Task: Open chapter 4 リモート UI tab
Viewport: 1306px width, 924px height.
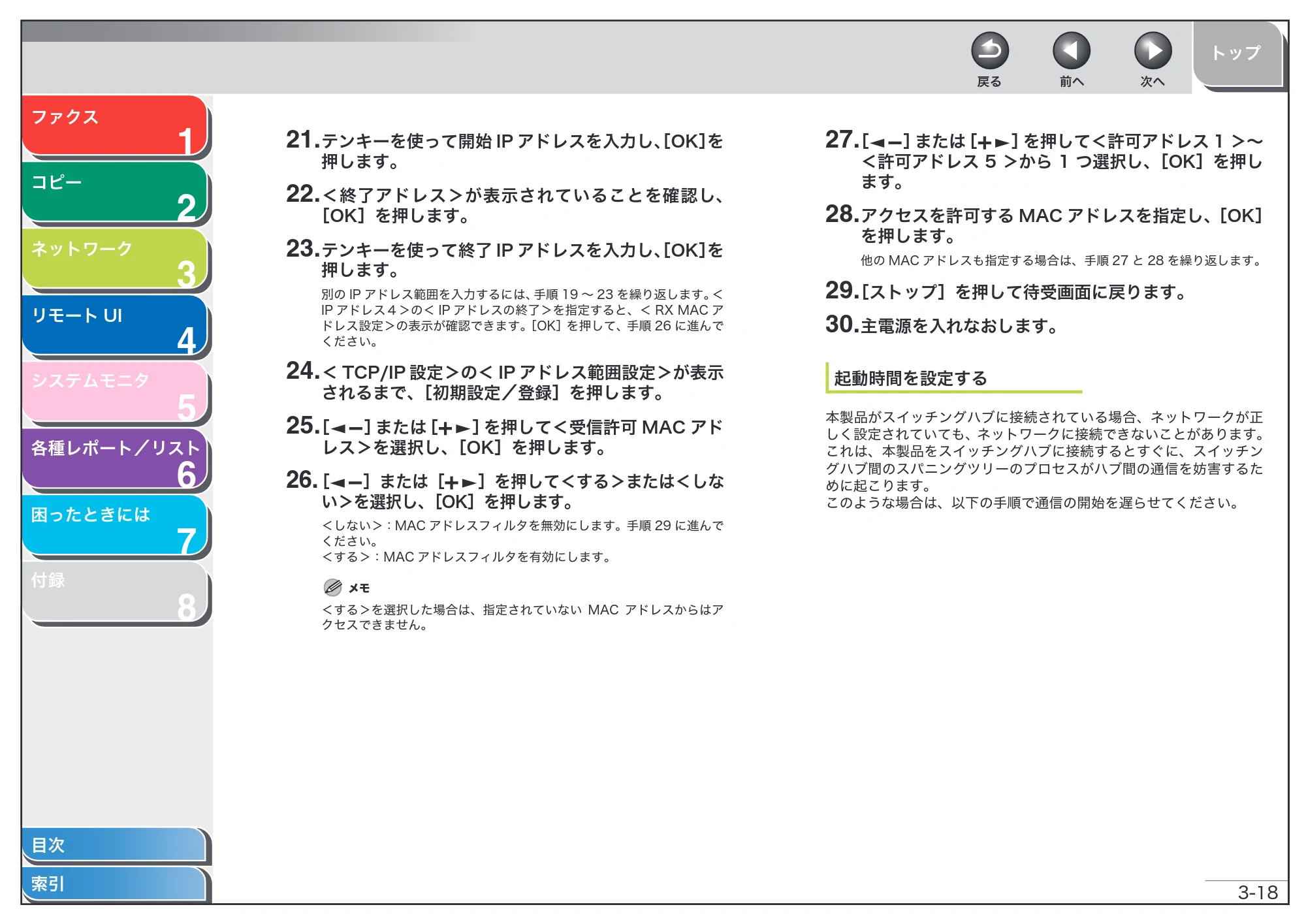Action: tap(114, 325)
